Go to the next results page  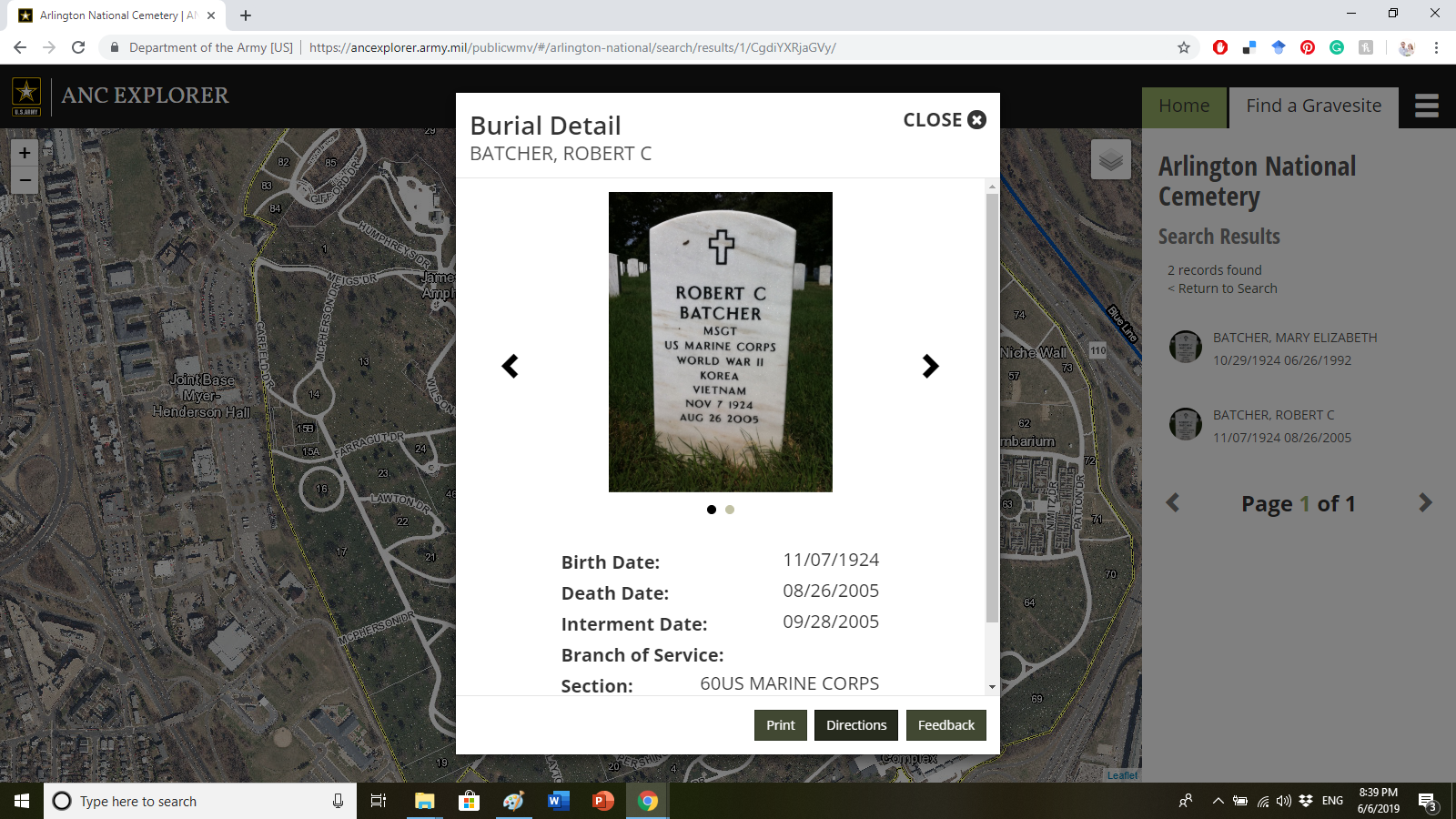click(x=1425, y=503)
